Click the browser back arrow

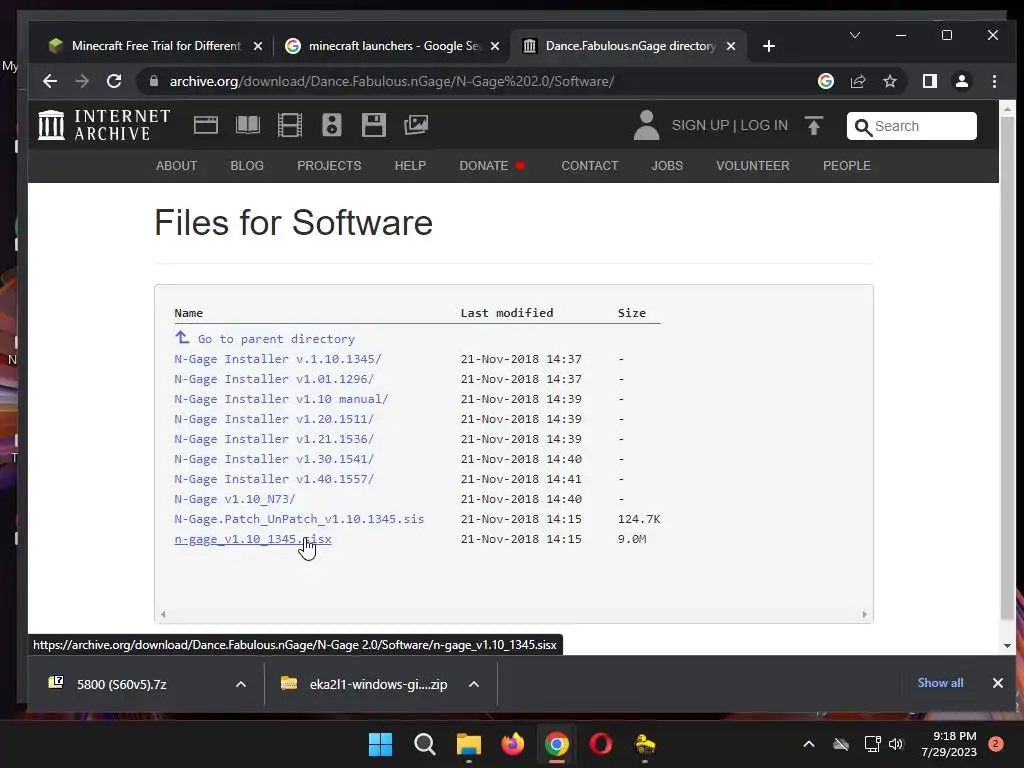click(50, 81)
